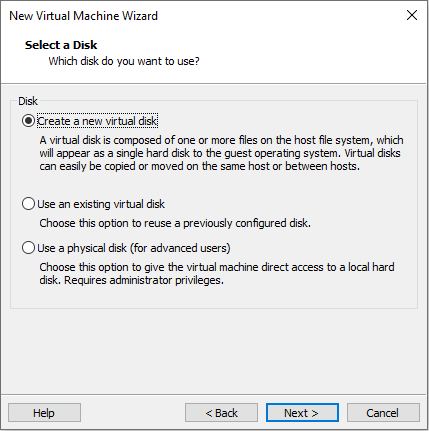Click the 'Requires administrator privileges' sentence

pos(144,280)
